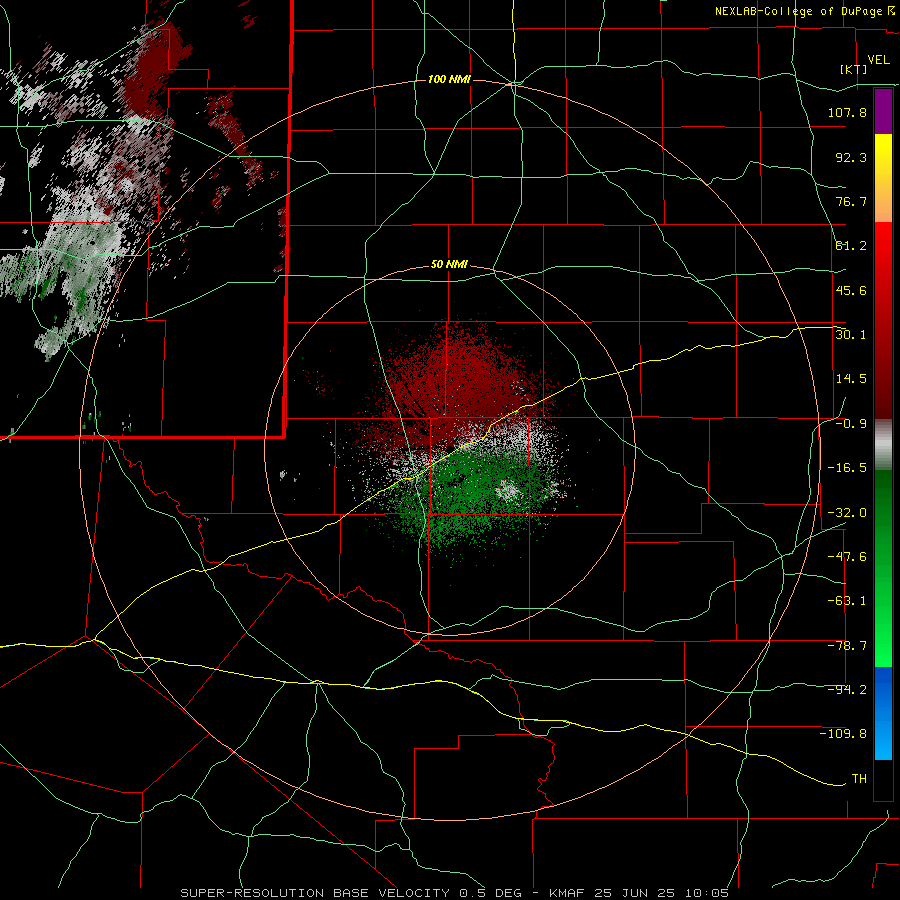Click the Super-Resolution Base Velocity caption
Screen dimensions: 900x900
[x=455, y=893]
